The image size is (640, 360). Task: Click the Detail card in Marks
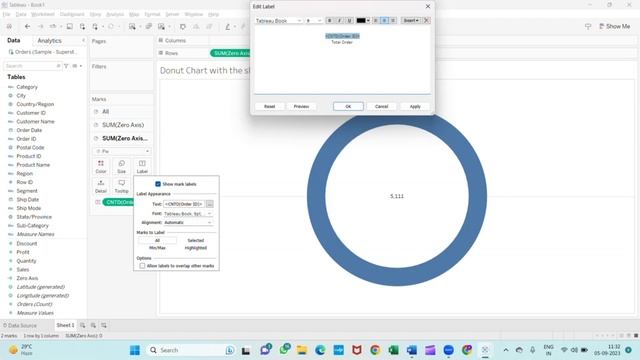pos(101,186)
